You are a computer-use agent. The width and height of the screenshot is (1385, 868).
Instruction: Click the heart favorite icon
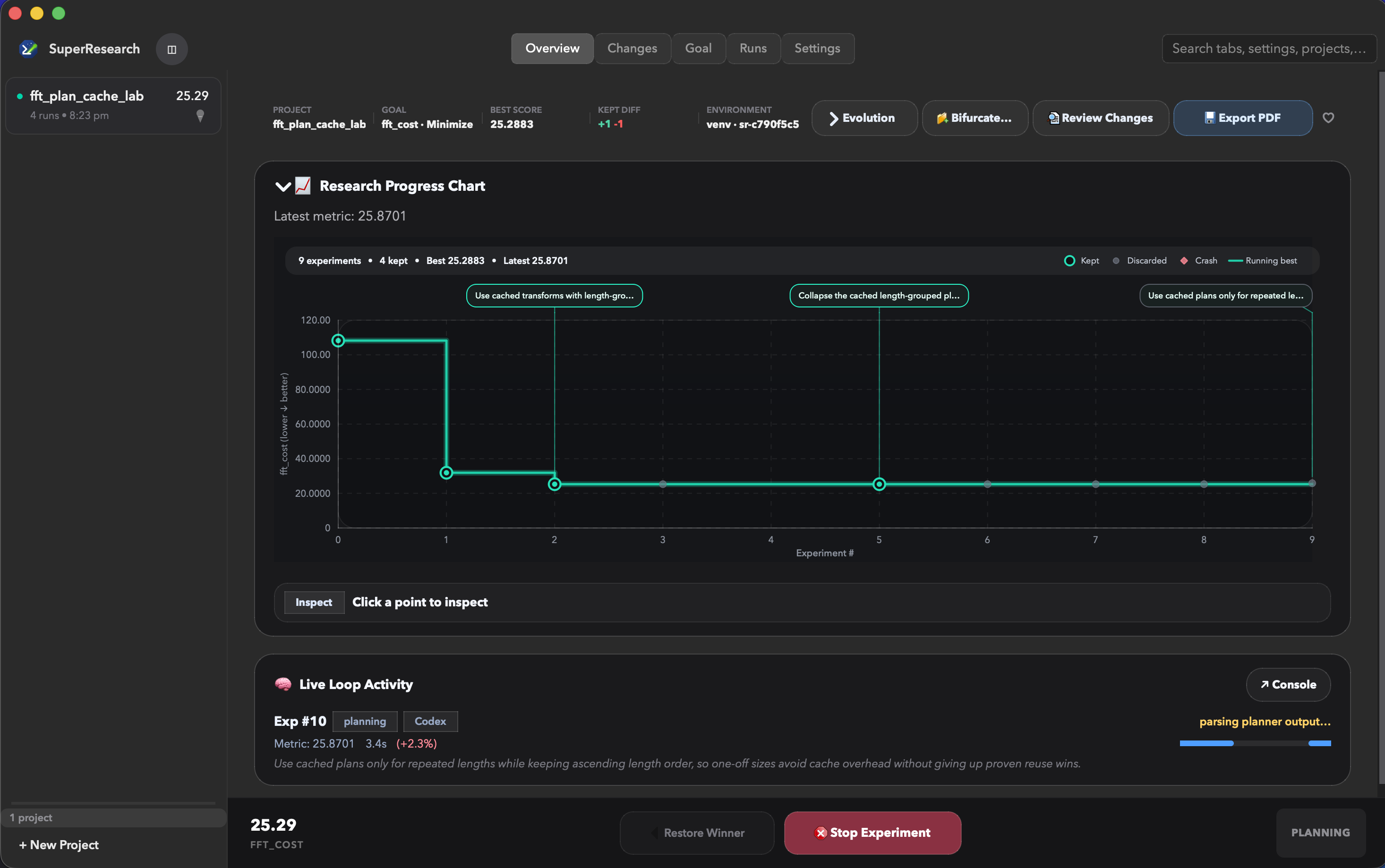1328,118
